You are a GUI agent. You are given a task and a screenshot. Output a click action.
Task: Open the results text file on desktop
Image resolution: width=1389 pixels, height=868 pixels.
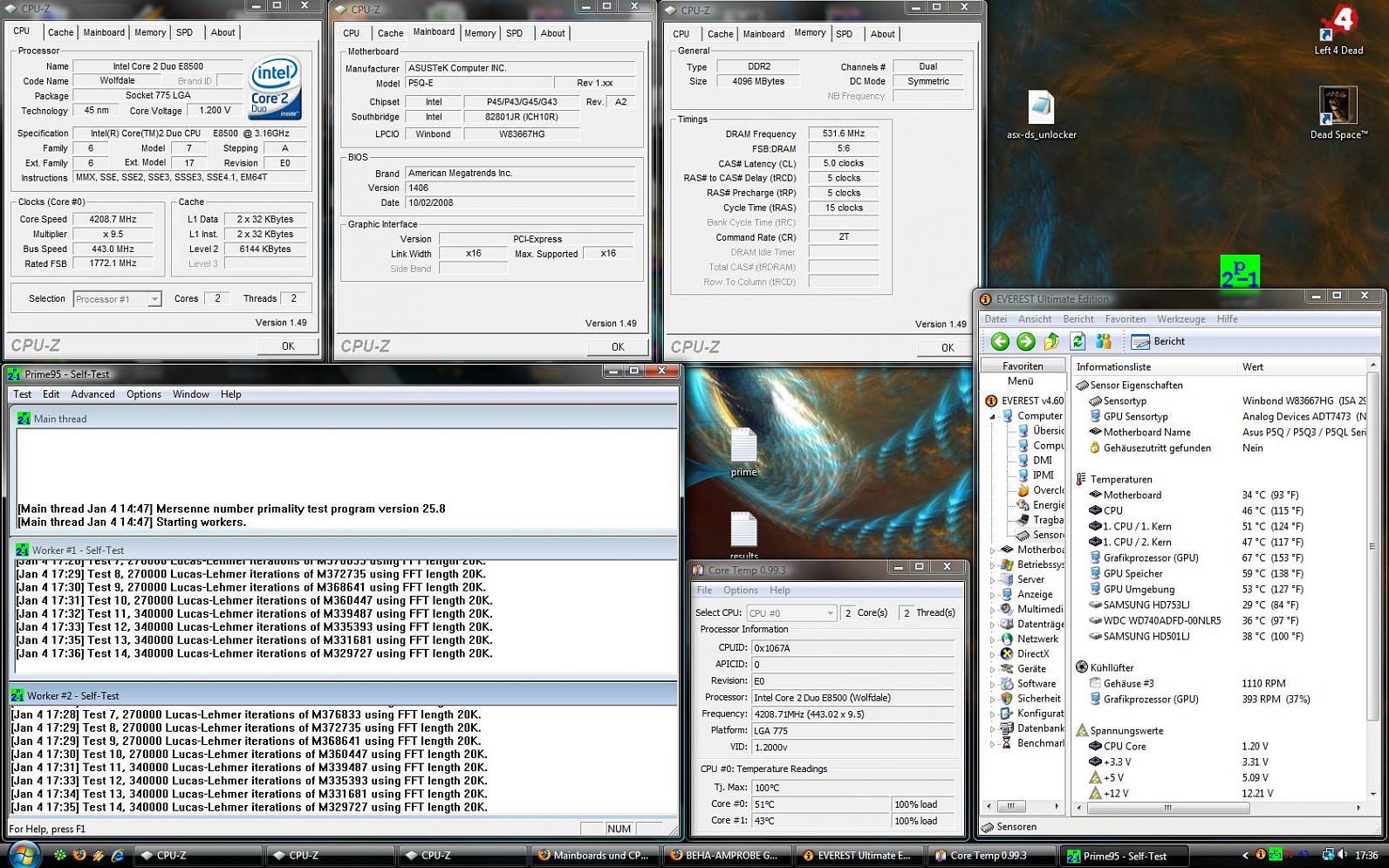pyautogui.click(x=743, y=536)
